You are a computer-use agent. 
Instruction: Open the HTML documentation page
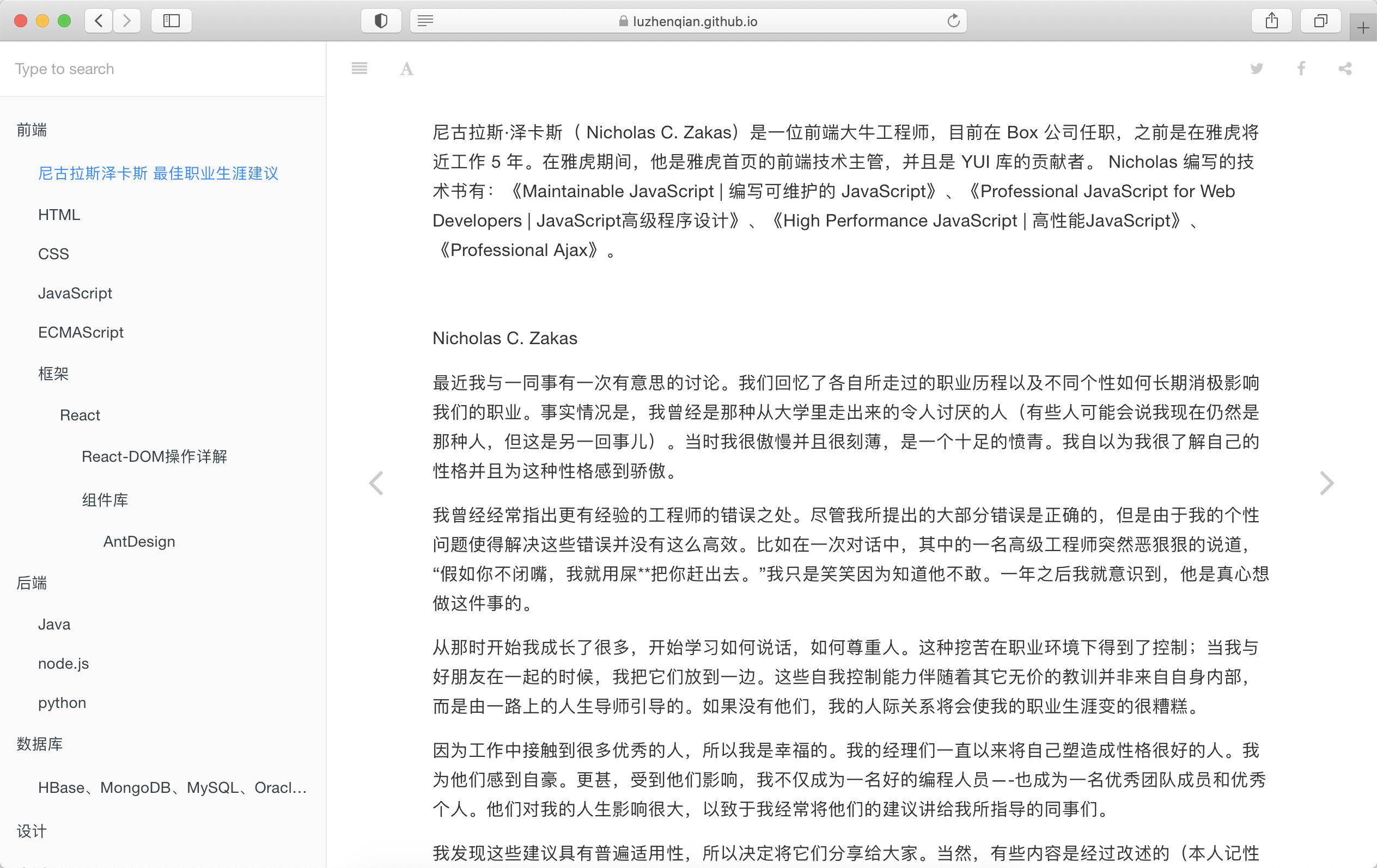click(58, 215)
